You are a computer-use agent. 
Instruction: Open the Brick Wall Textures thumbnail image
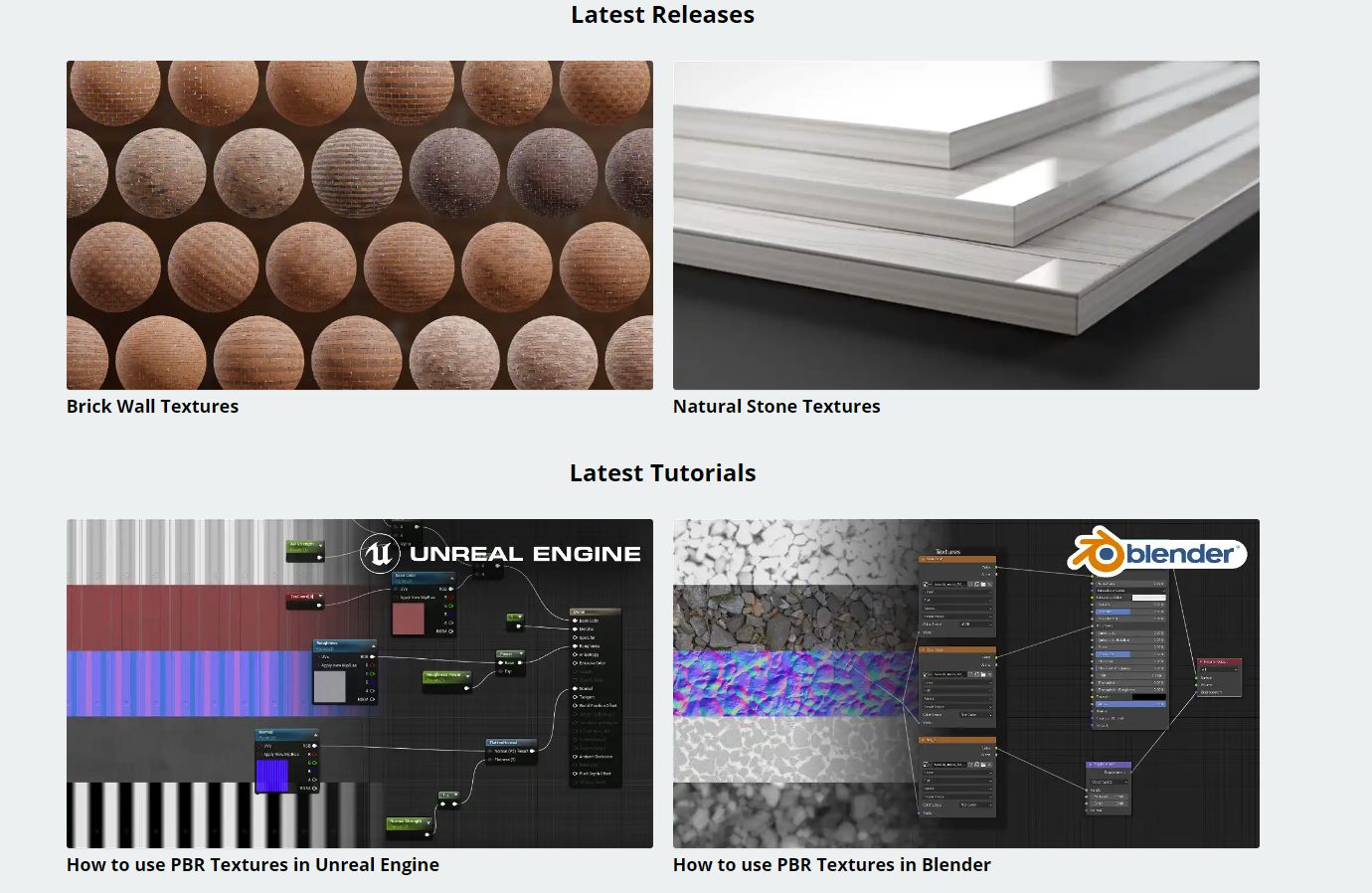(x=359, y=225)
